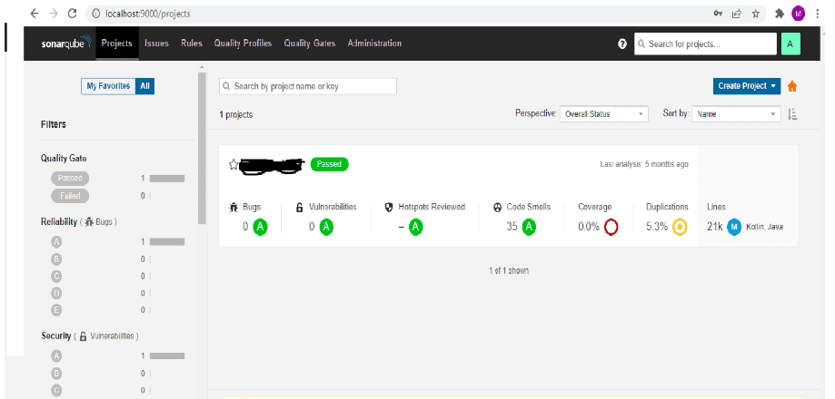Screen dimensions: 835x399
Task: Click the Last analysis 5 months ago text
Action: [644, 165]
